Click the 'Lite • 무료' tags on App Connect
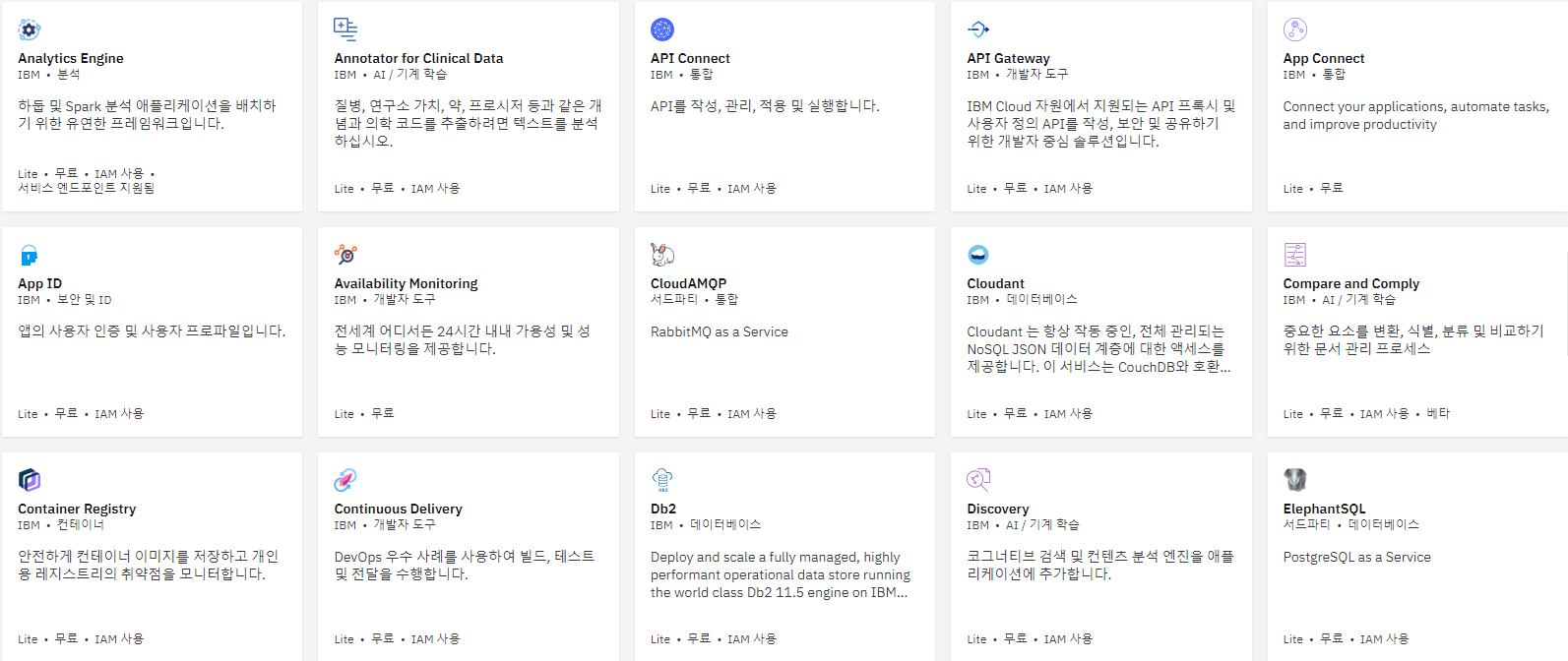Image resolution: width=1568 pixels, height=661 pixels. (x=1312, y=188)
